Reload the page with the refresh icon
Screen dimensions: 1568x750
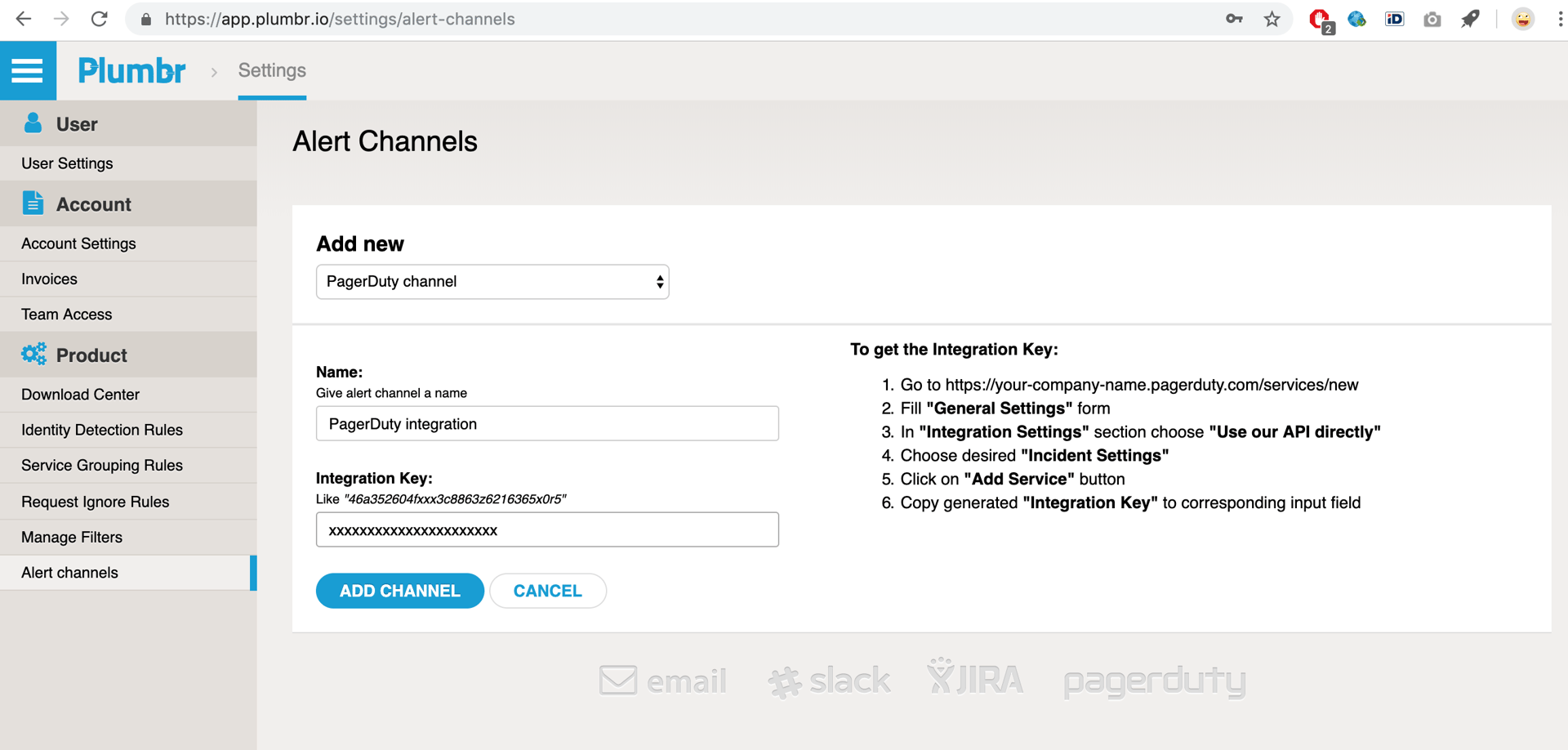coord(99,19)
